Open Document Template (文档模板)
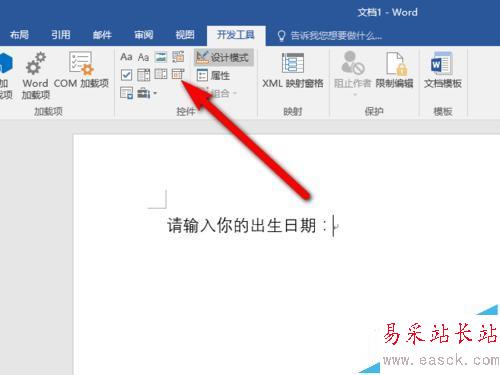Image resolution: width=500 pixels, height=375 pixels. 443,70
